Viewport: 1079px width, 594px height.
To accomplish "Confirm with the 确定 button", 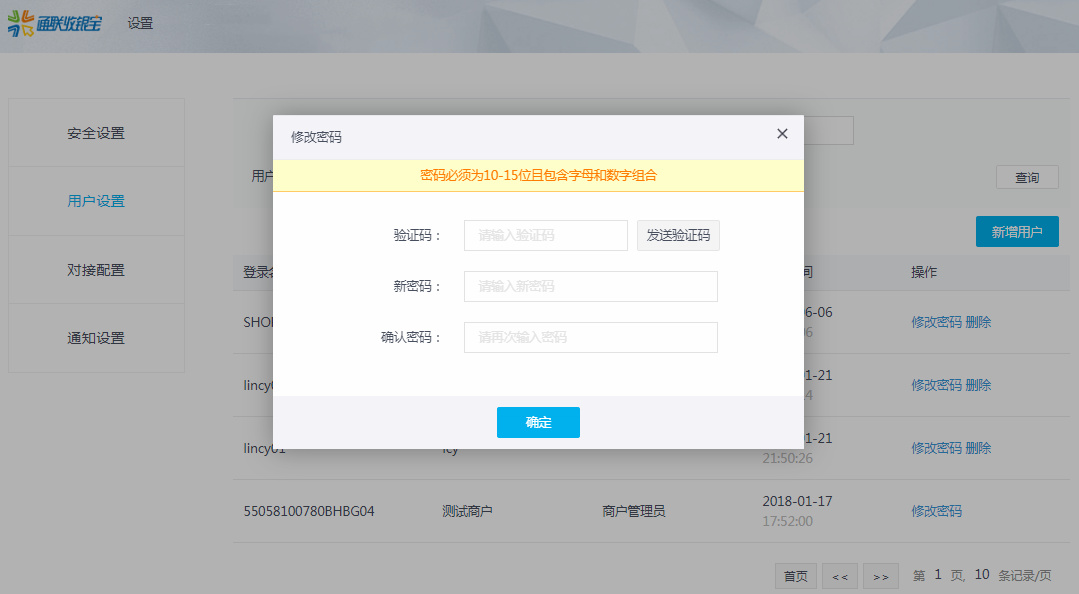I will point(538,422).
